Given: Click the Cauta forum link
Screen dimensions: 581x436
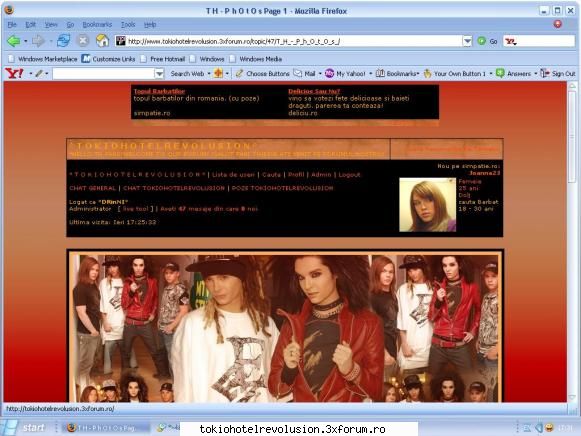Looking at the screenshot, I should tap(271, 174).
